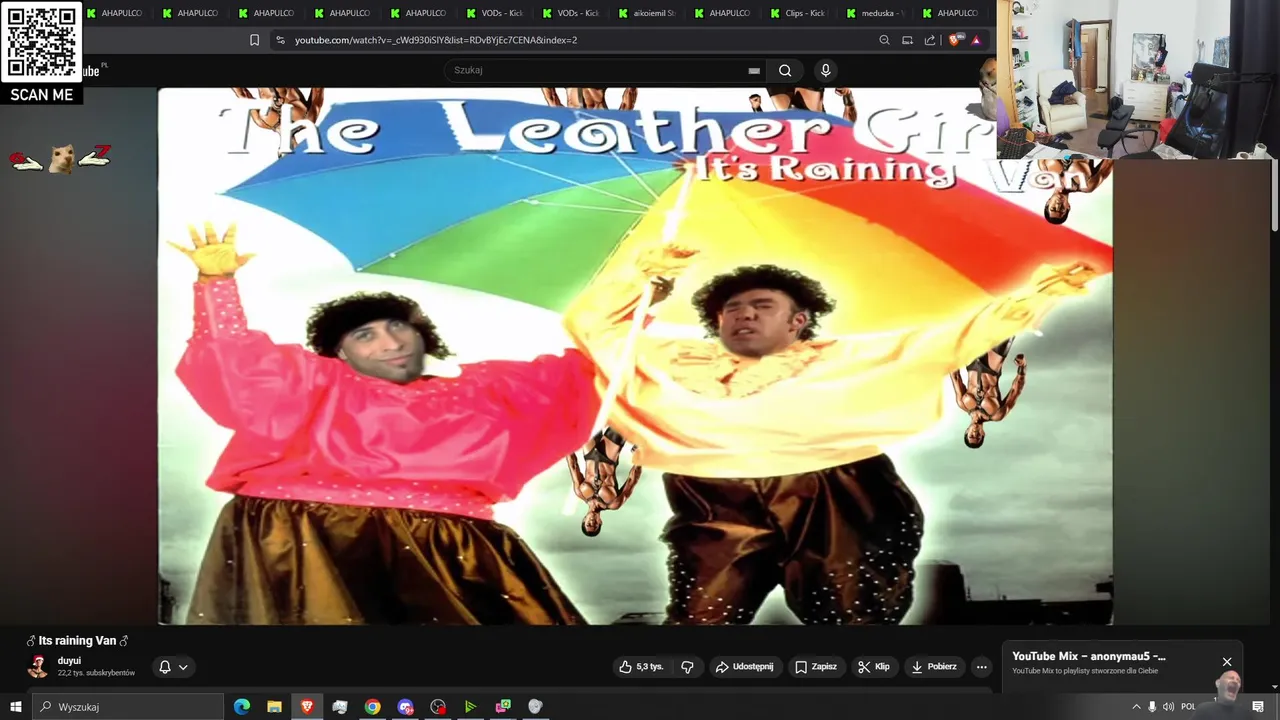The height and width of the screenshot is (720, 1280).
Task: Click the system tray microphone icon
Action: [x=1152, y=707]
